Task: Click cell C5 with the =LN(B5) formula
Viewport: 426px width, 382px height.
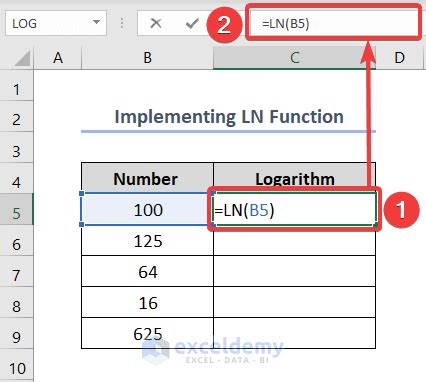Action: (x=294, y=209)
